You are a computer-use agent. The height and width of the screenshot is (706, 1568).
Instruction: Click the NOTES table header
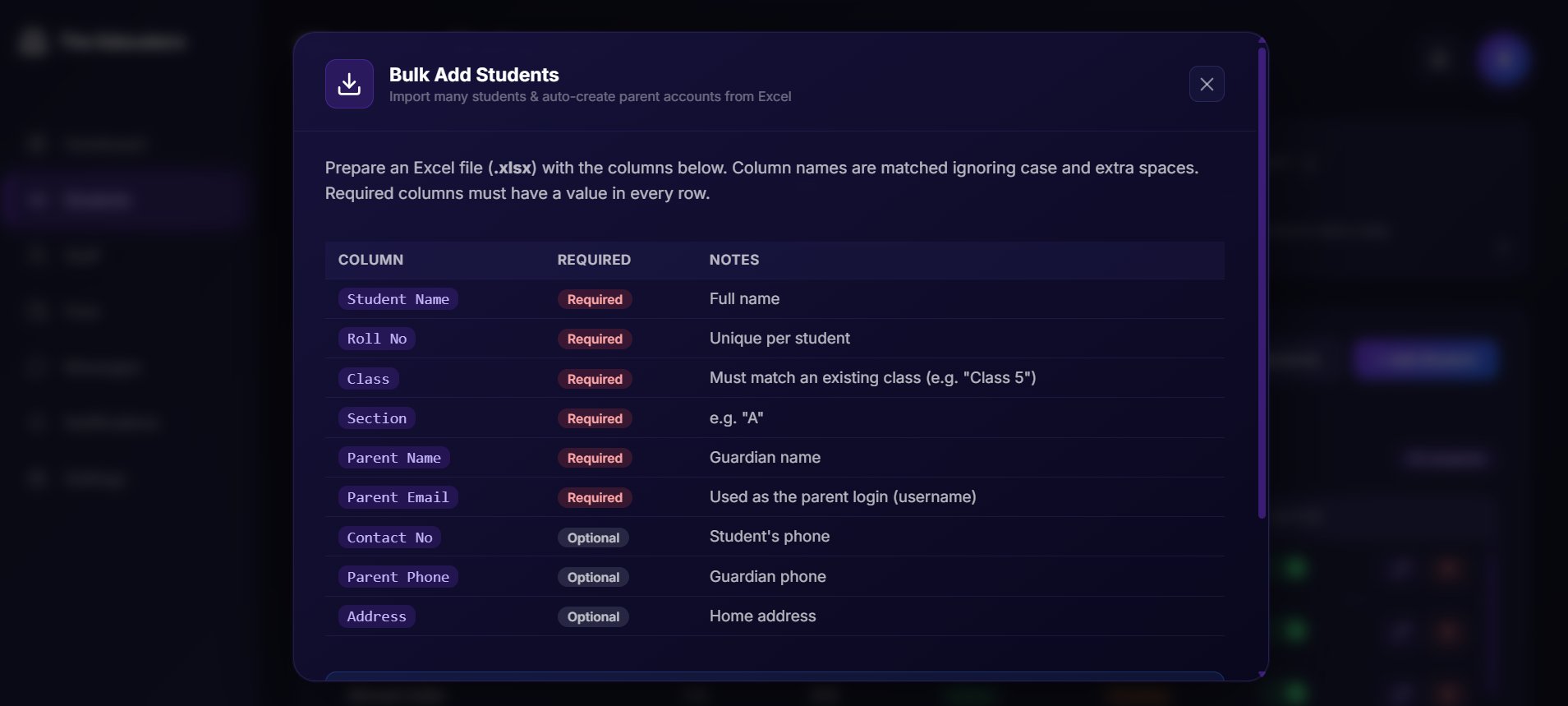734,260
